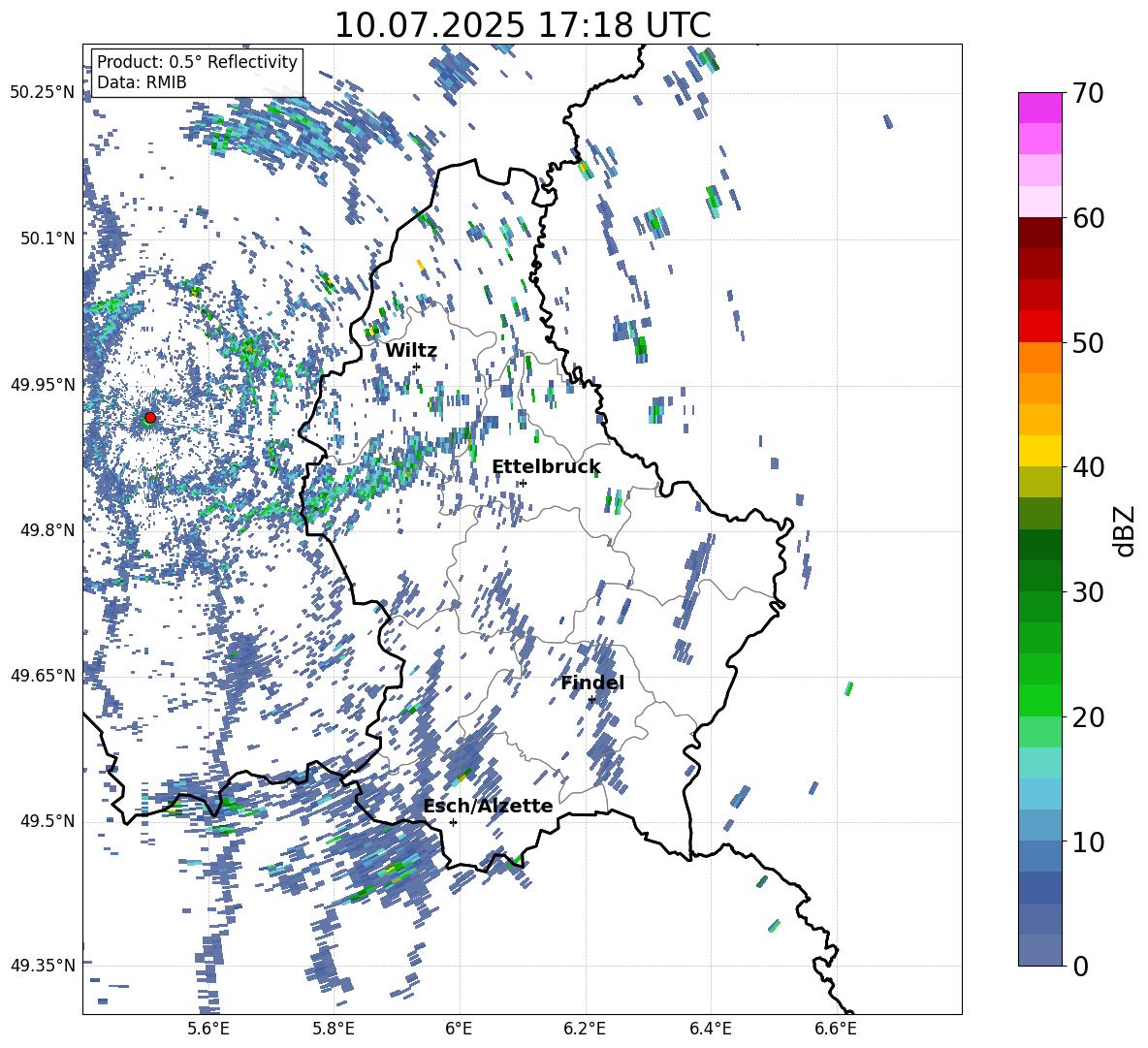This screenshot has height=1048, width=1148.
Task: Click the dark green 30 dBZ colorbar segment
Action: (x=1039, y=576)
